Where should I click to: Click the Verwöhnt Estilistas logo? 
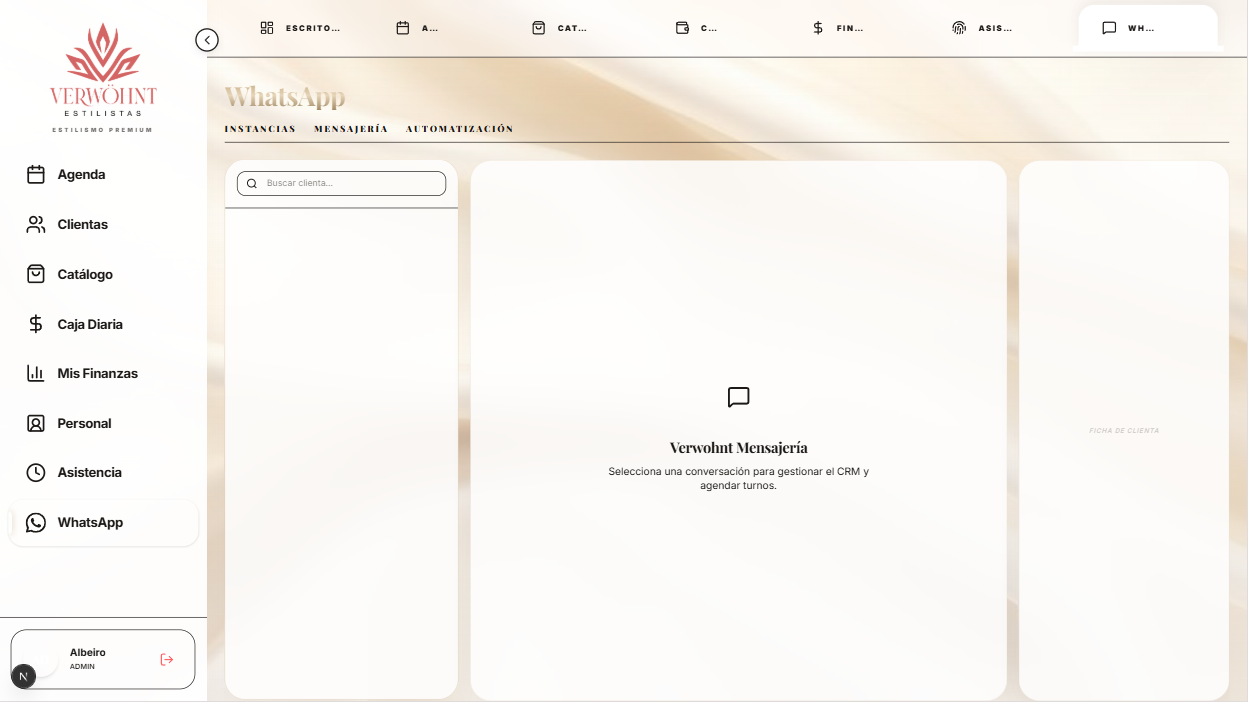[x=103, y=75]
